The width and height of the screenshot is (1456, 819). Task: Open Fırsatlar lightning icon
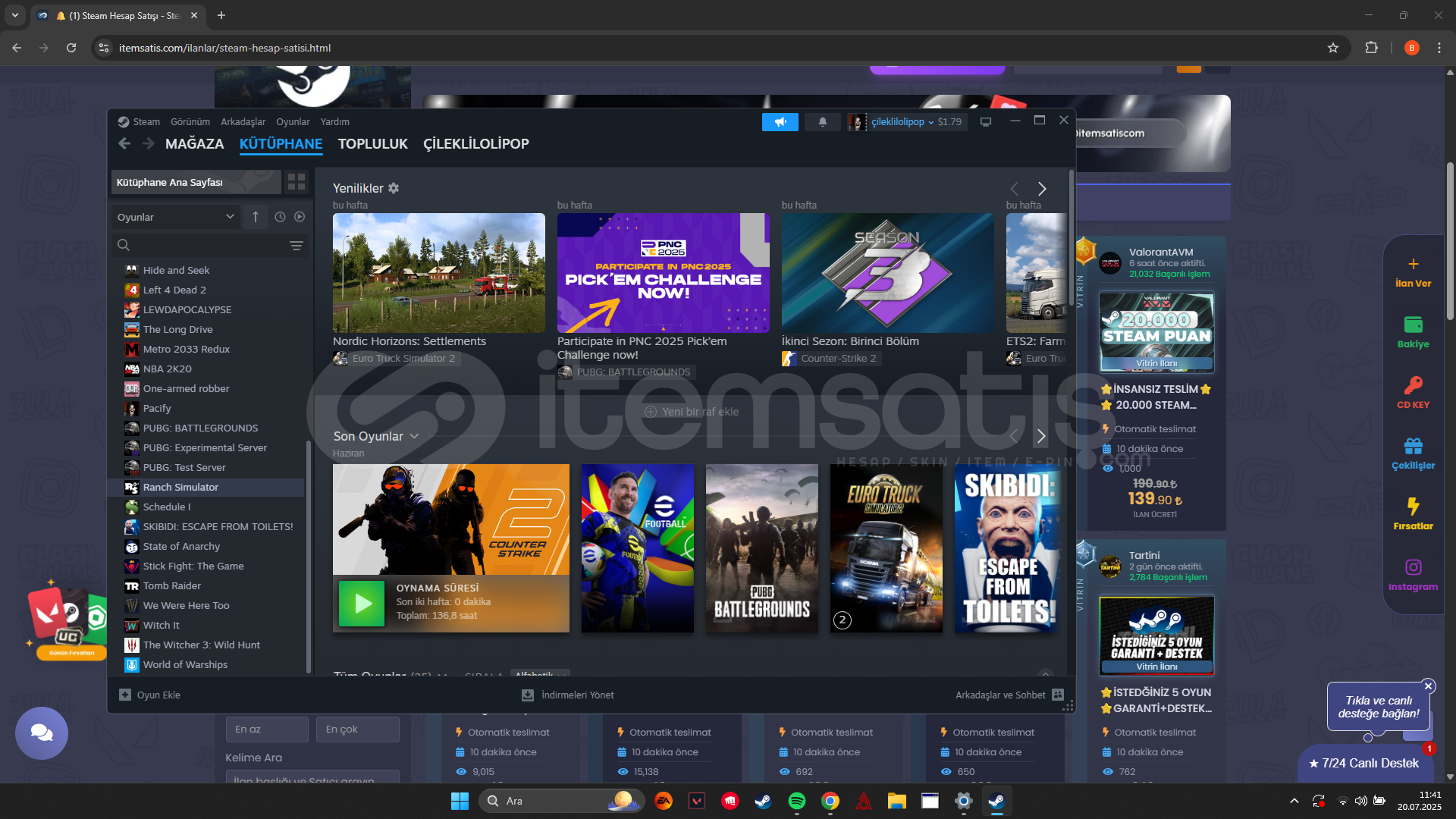1414,507
